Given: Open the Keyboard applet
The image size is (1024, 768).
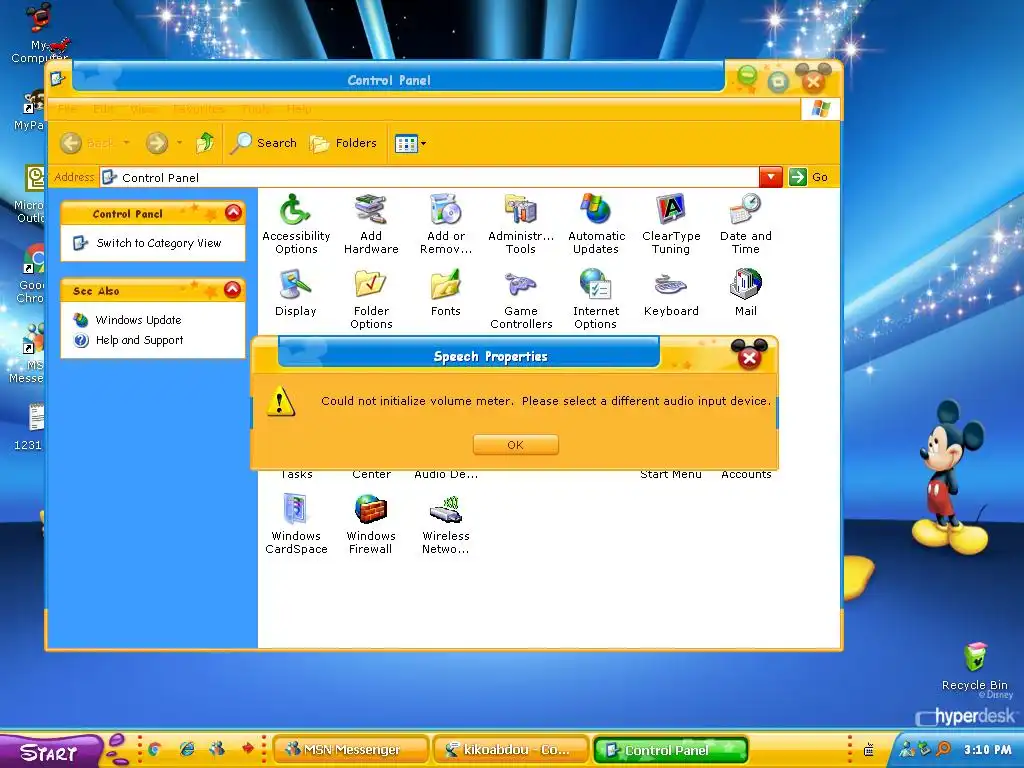Looking at the screenshot, I should (x=671, y=293).
